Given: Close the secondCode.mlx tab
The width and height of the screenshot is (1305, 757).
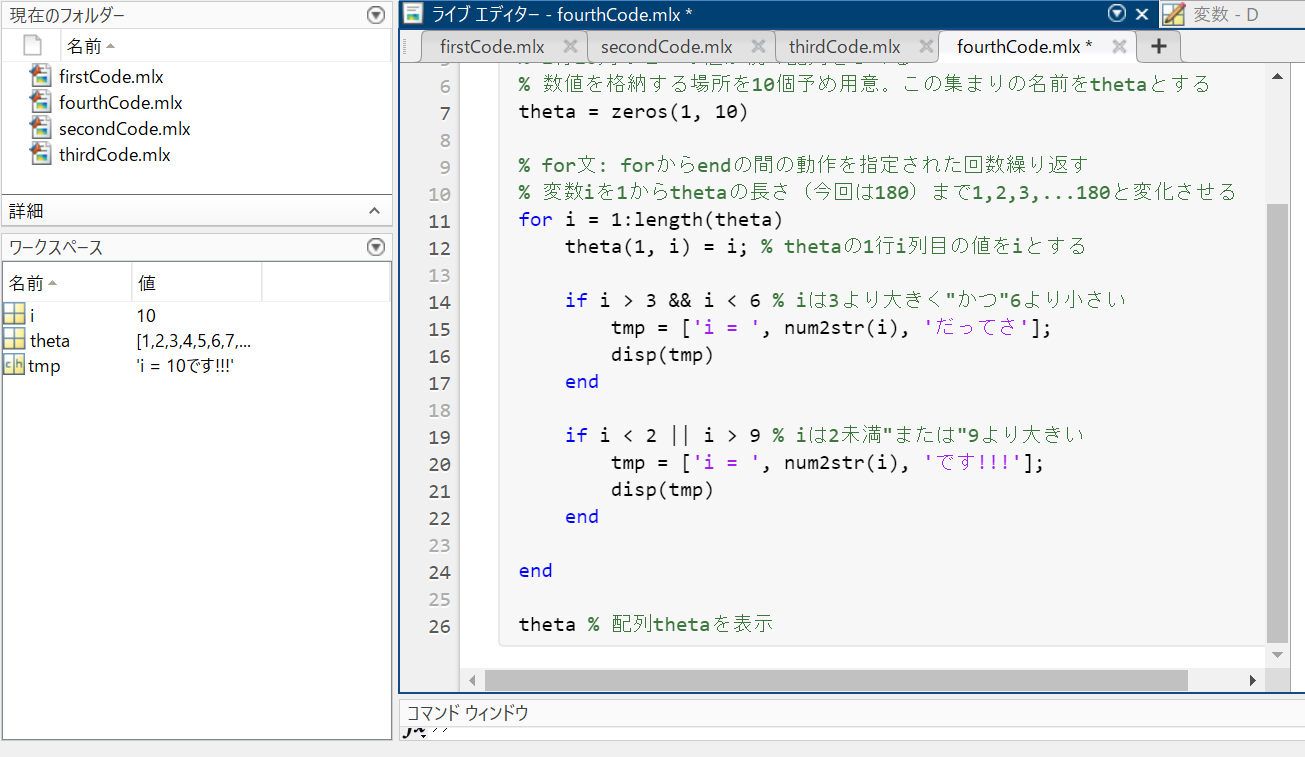Looking at the screenshot, I should point(758,46).
